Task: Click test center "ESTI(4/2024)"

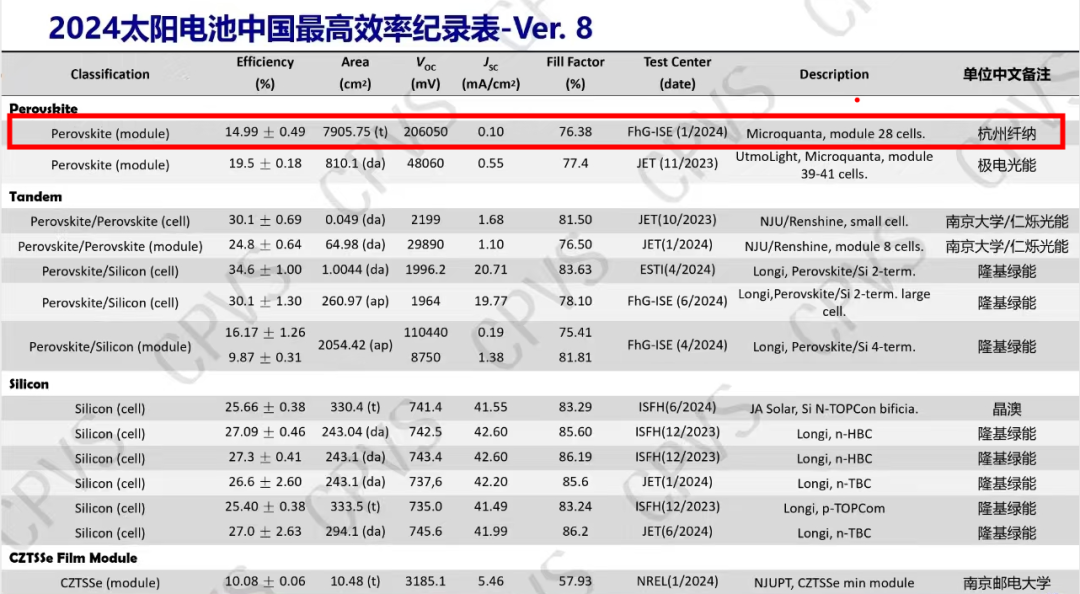Action: click(x=677, y=269)
